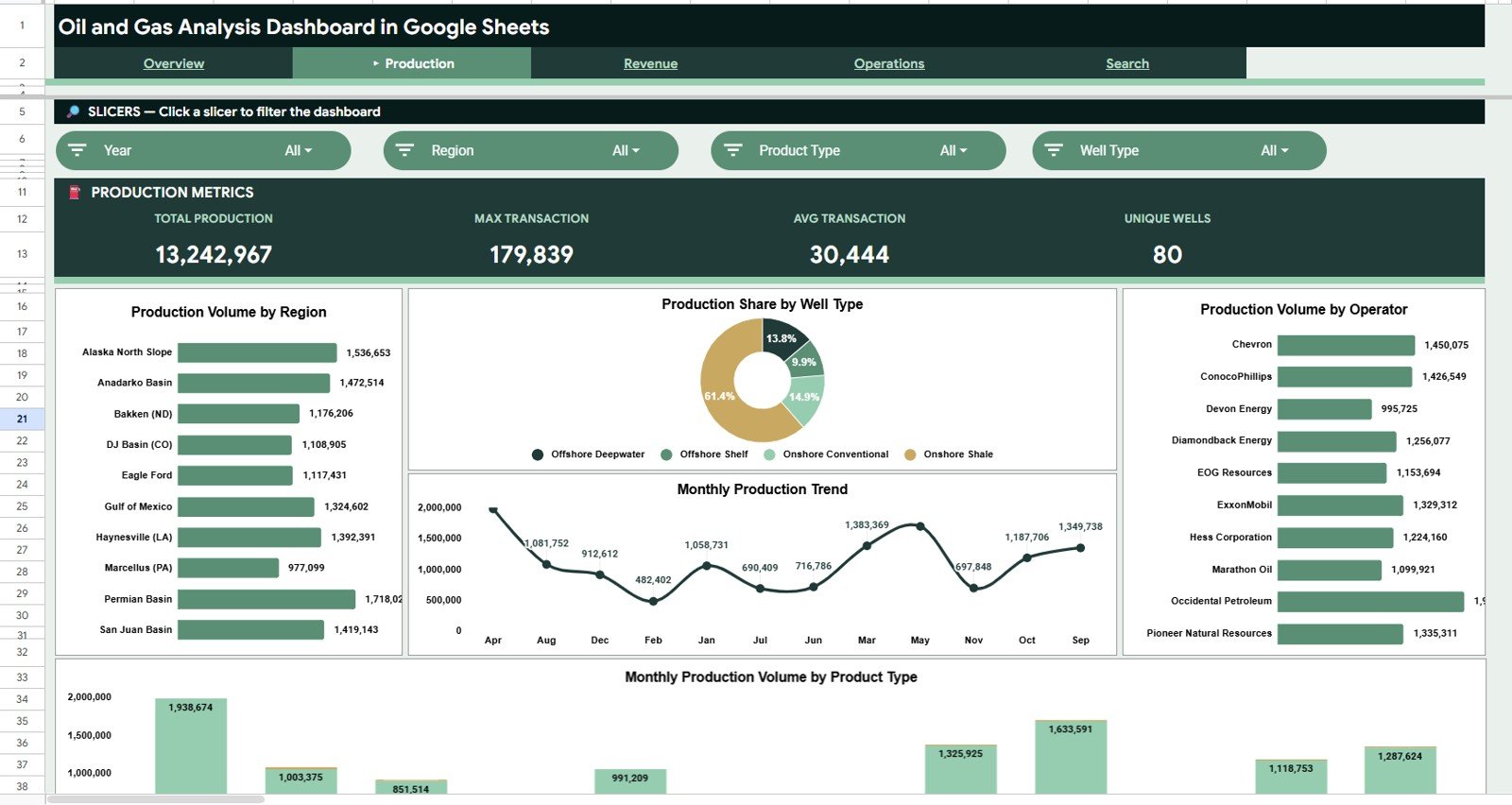Click the Bakken (ND) region label
Viewport: 1512px width, 805px height.
pyautogui.click(x=143, y=414)
